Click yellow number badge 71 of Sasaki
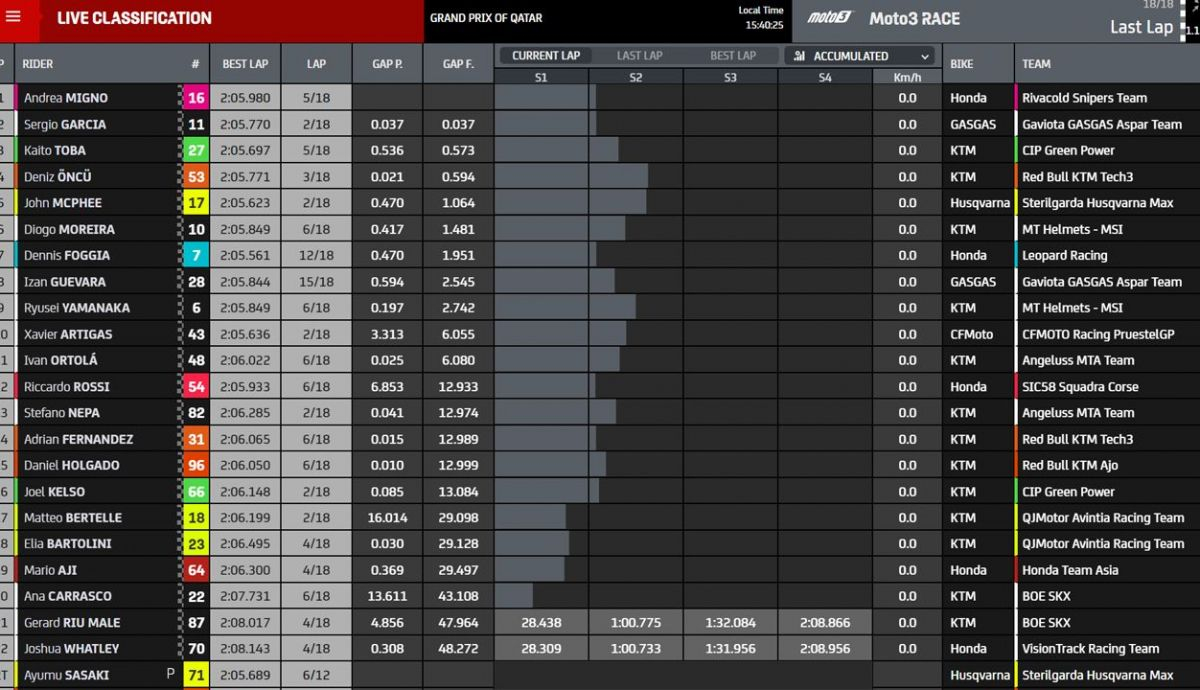 coord(196,675)
